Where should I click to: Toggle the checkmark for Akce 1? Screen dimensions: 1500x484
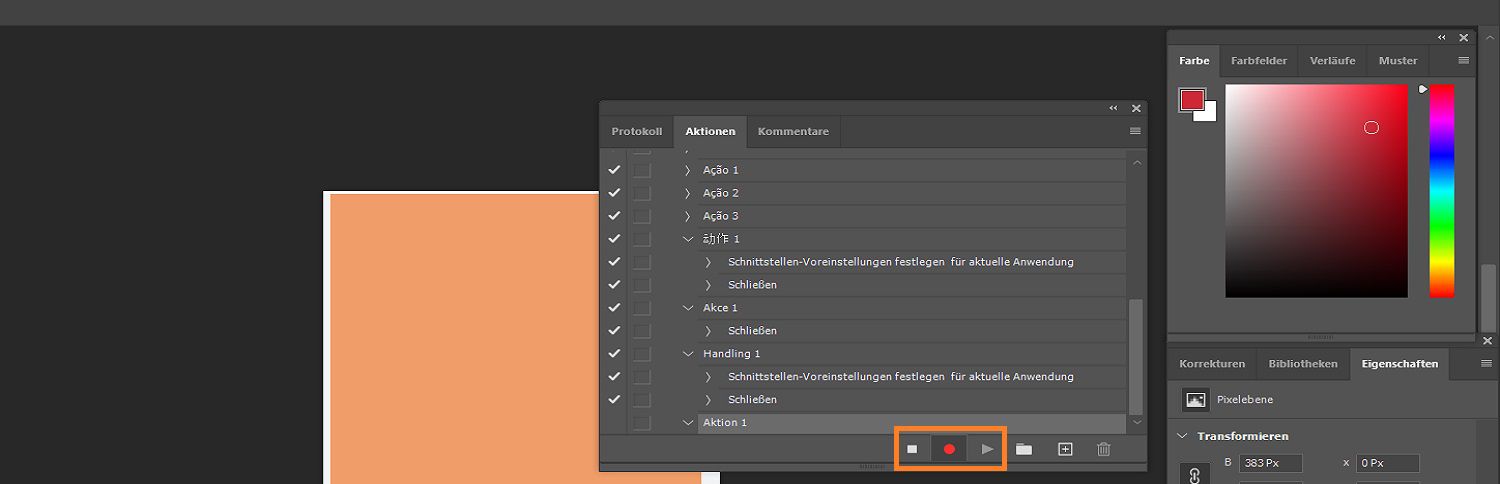614,308
